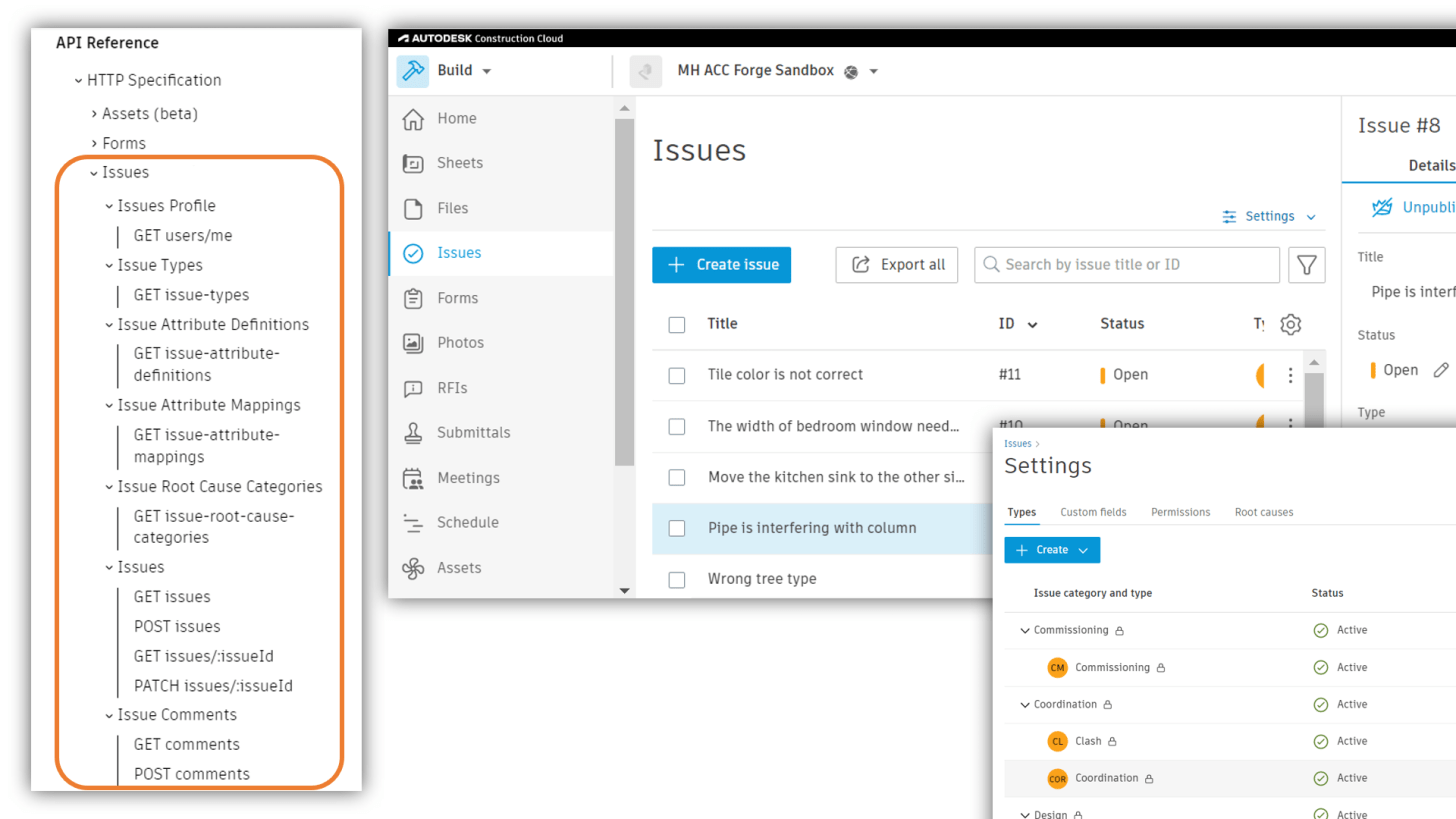Click the search magnifier icon
Viewport: 1456px width, 819px height.
(x=991, y=265)
